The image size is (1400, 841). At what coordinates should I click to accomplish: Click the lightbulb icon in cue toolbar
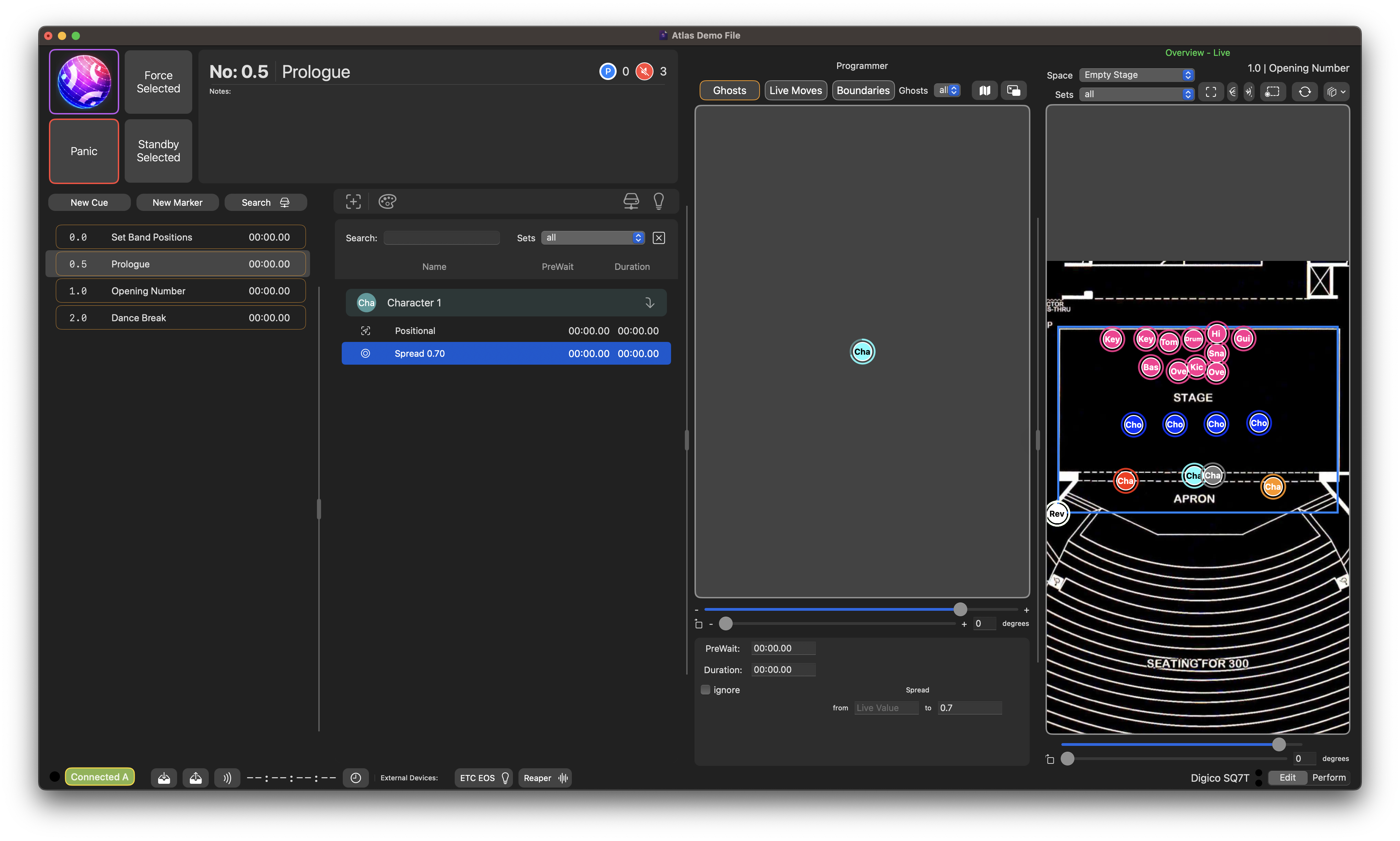(658, 201)
